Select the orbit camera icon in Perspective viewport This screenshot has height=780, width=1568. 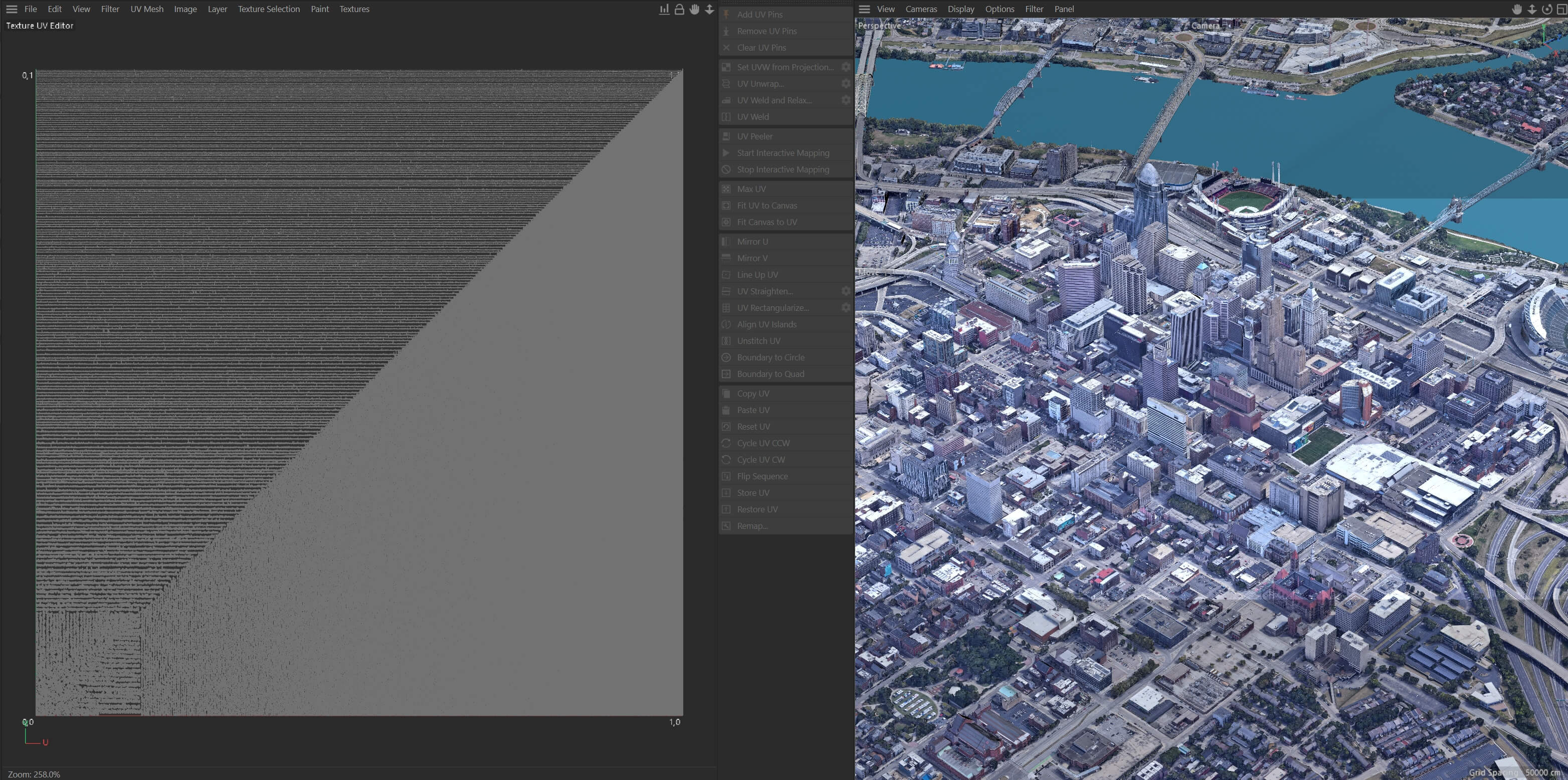(1547, 9)
